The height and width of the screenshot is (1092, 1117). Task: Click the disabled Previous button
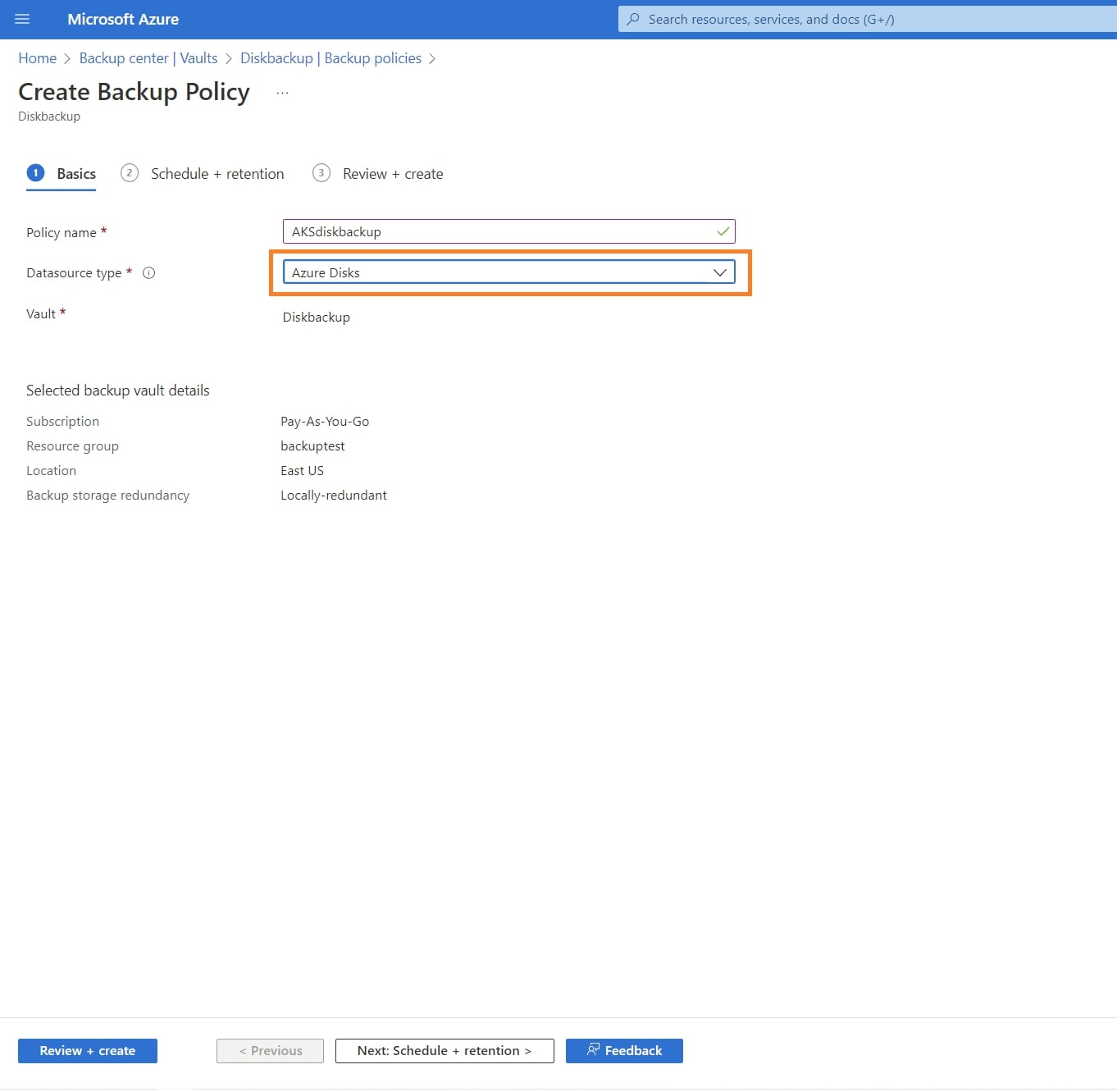[270, 1051]
